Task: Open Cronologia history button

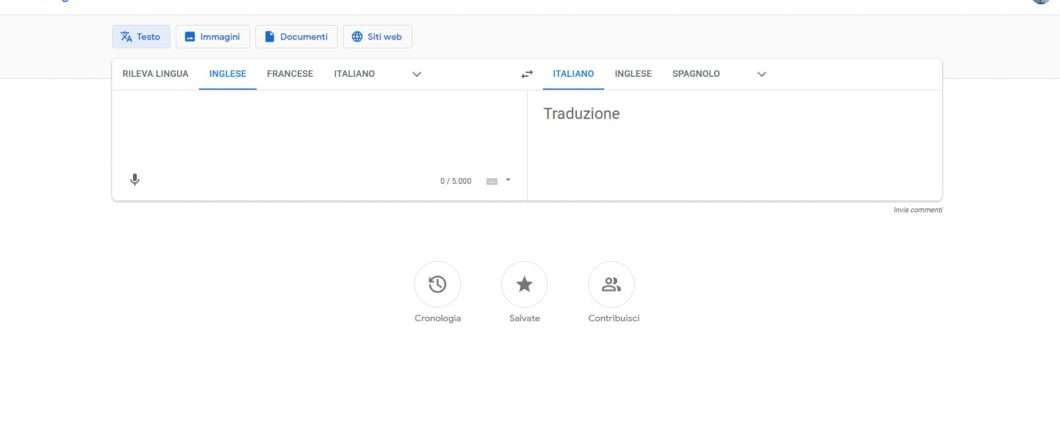Action: click(x=437, y=285)
